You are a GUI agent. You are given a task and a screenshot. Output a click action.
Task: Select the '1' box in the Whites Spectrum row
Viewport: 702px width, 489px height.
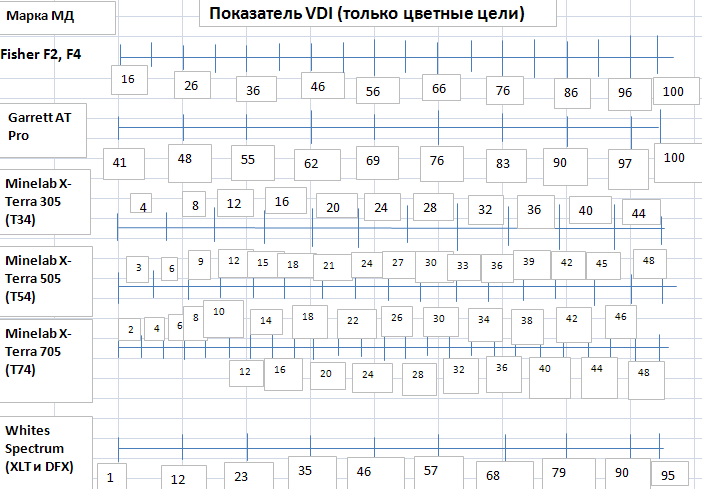click(x=112, y=476)
